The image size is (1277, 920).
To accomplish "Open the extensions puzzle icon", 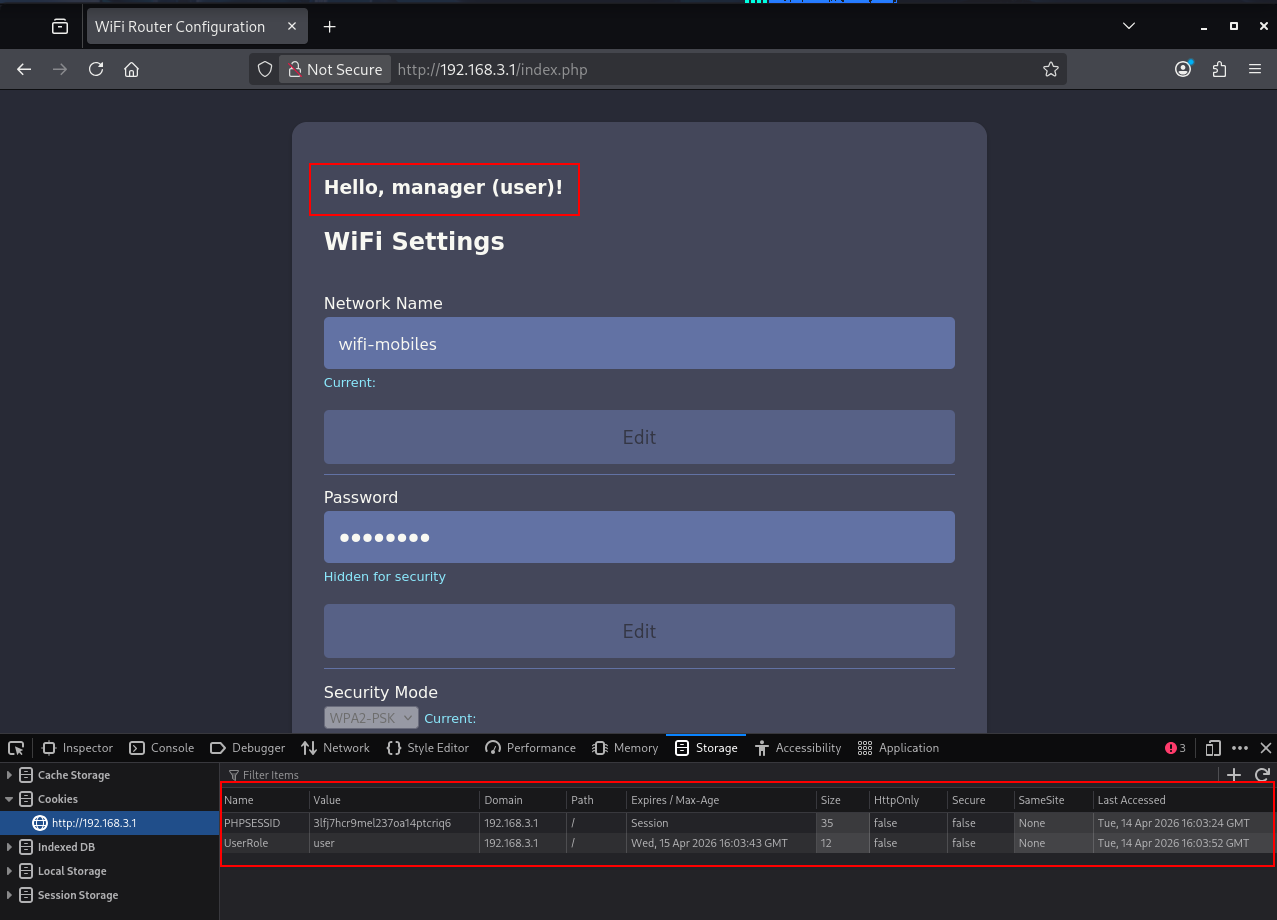I will pos(1219,69).
